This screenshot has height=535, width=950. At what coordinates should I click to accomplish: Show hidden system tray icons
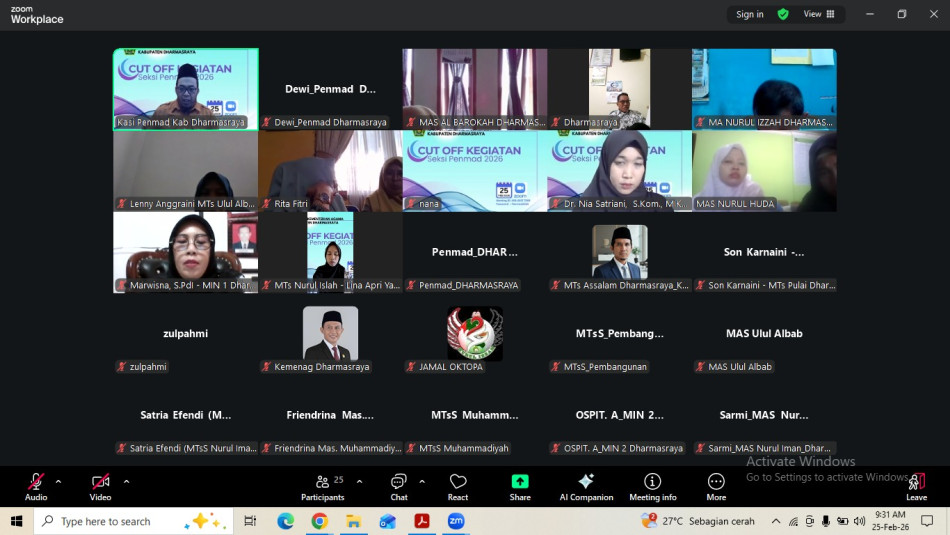point(776,521)
